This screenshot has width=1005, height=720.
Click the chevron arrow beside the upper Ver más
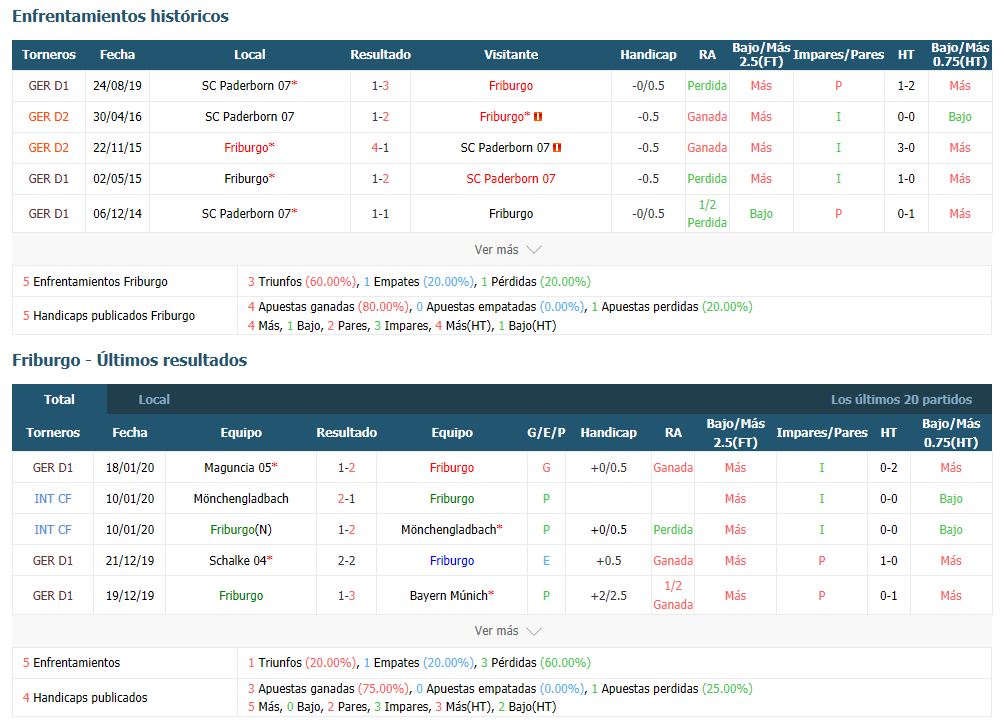534,249
